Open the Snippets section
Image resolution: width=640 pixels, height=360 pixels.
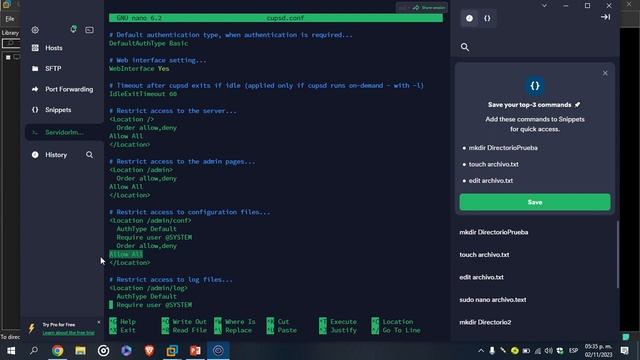coord(58,110)
